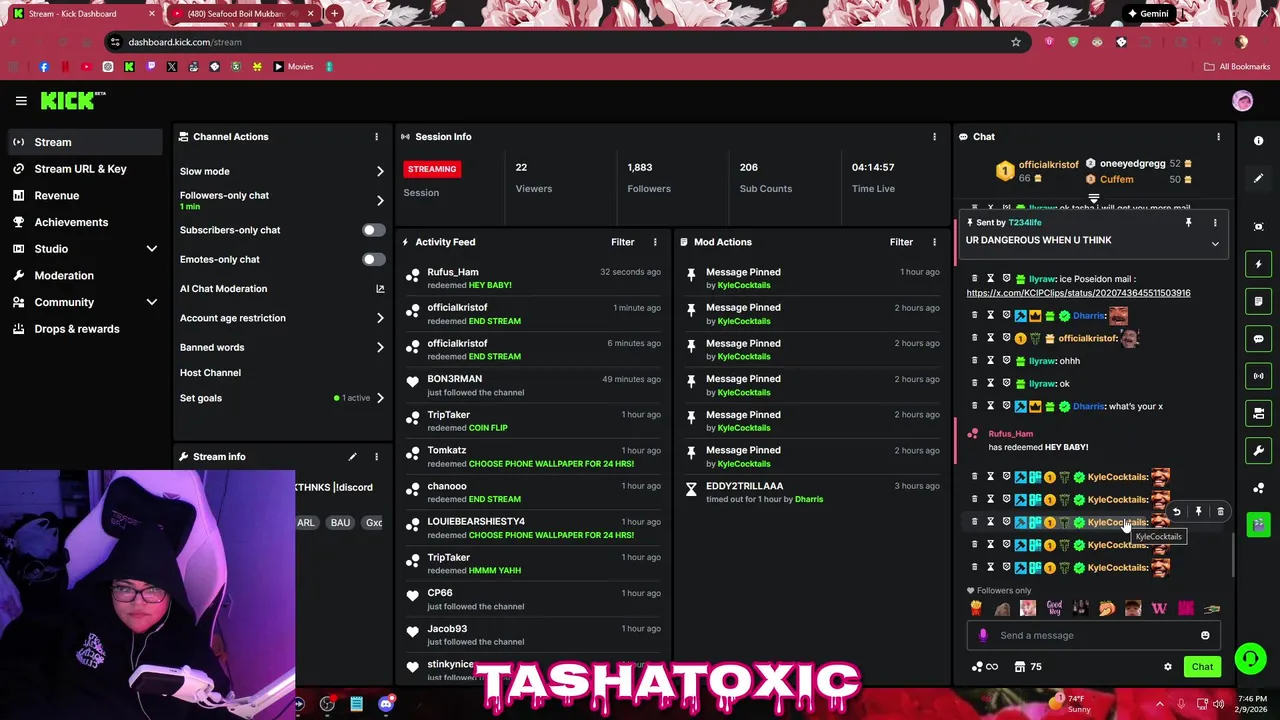Click the green headset support button

1250,658
